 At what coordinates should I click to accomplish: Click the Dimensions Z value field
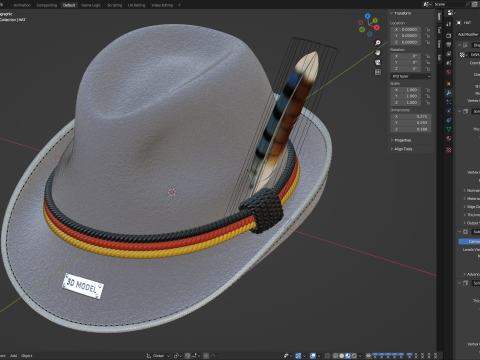click(411, 129)
